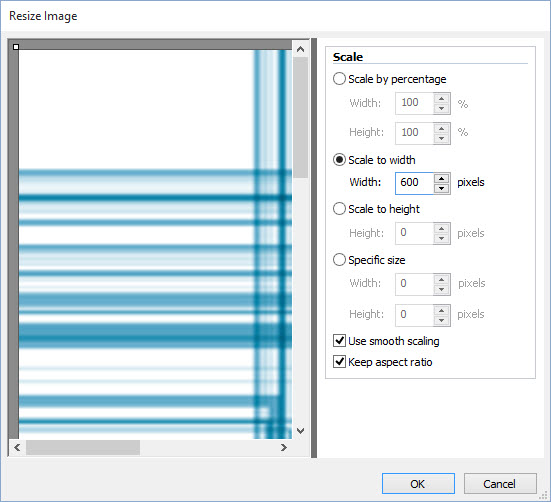Click the preview corner resize handle square
This screenshot has height=502, width=551.
point(16,47)
